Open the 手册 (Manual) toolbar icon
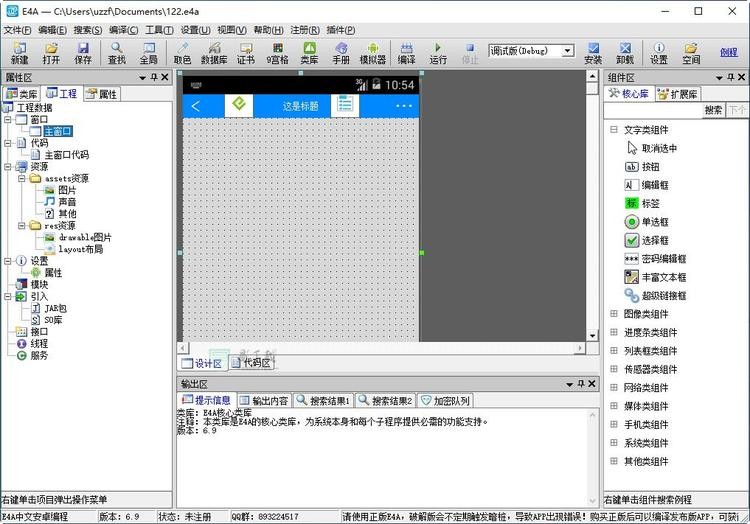Viewport: 750px width, 524px height. pos(341,53)
